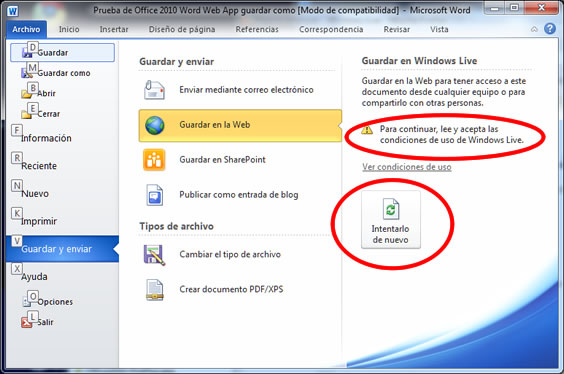Open the Insertar ribbon tab

pyautogui.click(x=114, y=29)
